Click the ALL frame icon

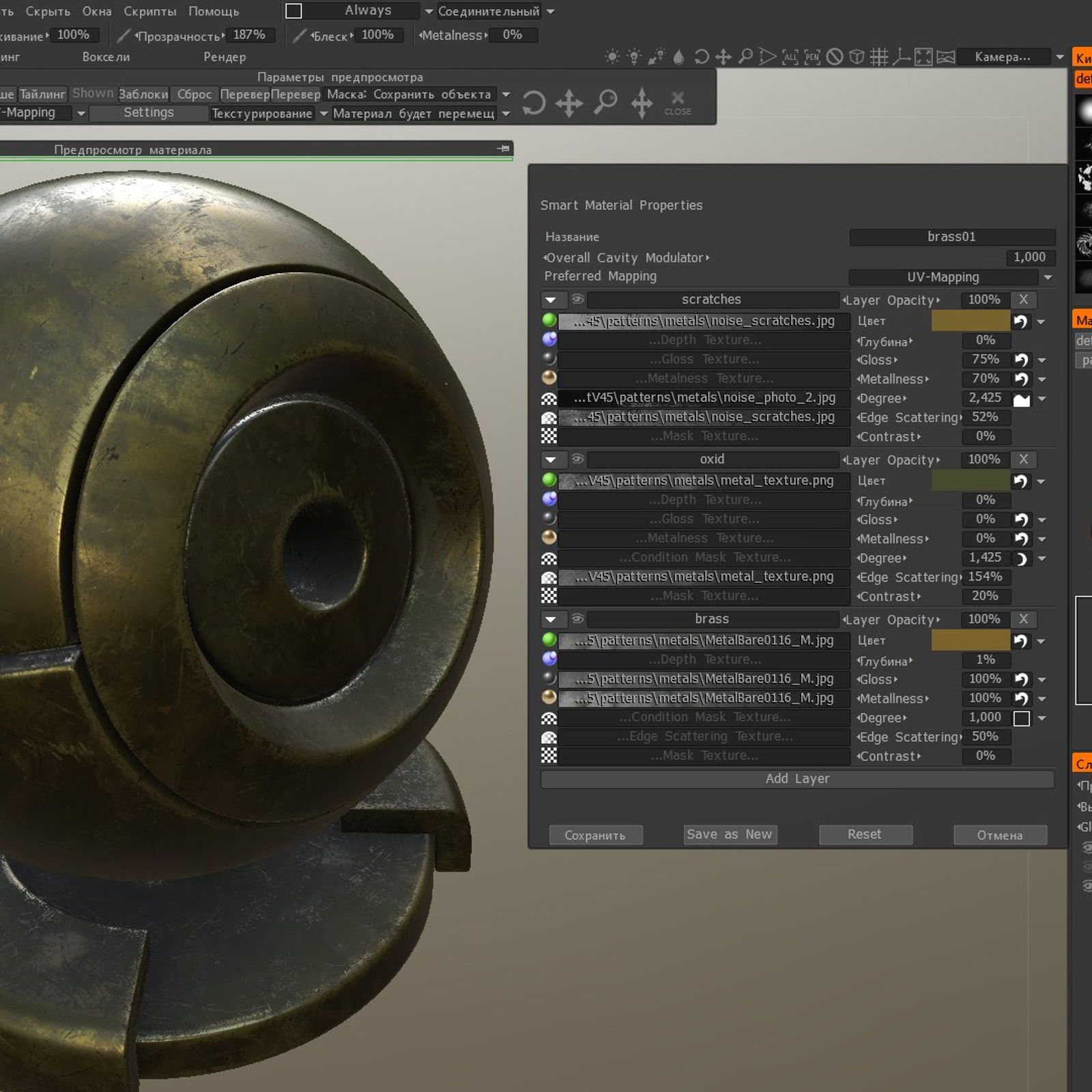(x=790, y=57)
